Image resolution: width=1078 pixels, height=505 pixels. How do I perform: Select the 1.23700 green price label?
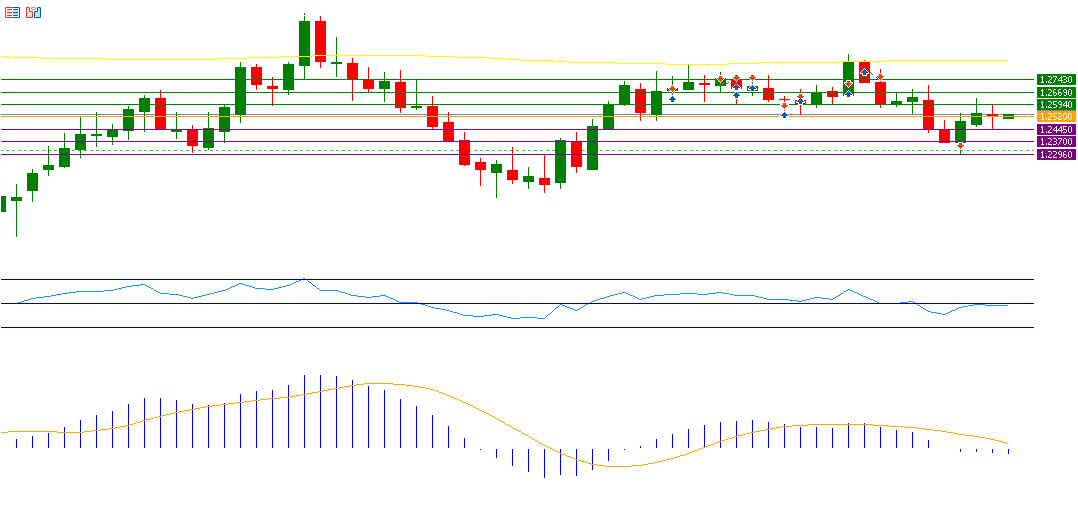pyautogui.click(x=1056, y=142)
